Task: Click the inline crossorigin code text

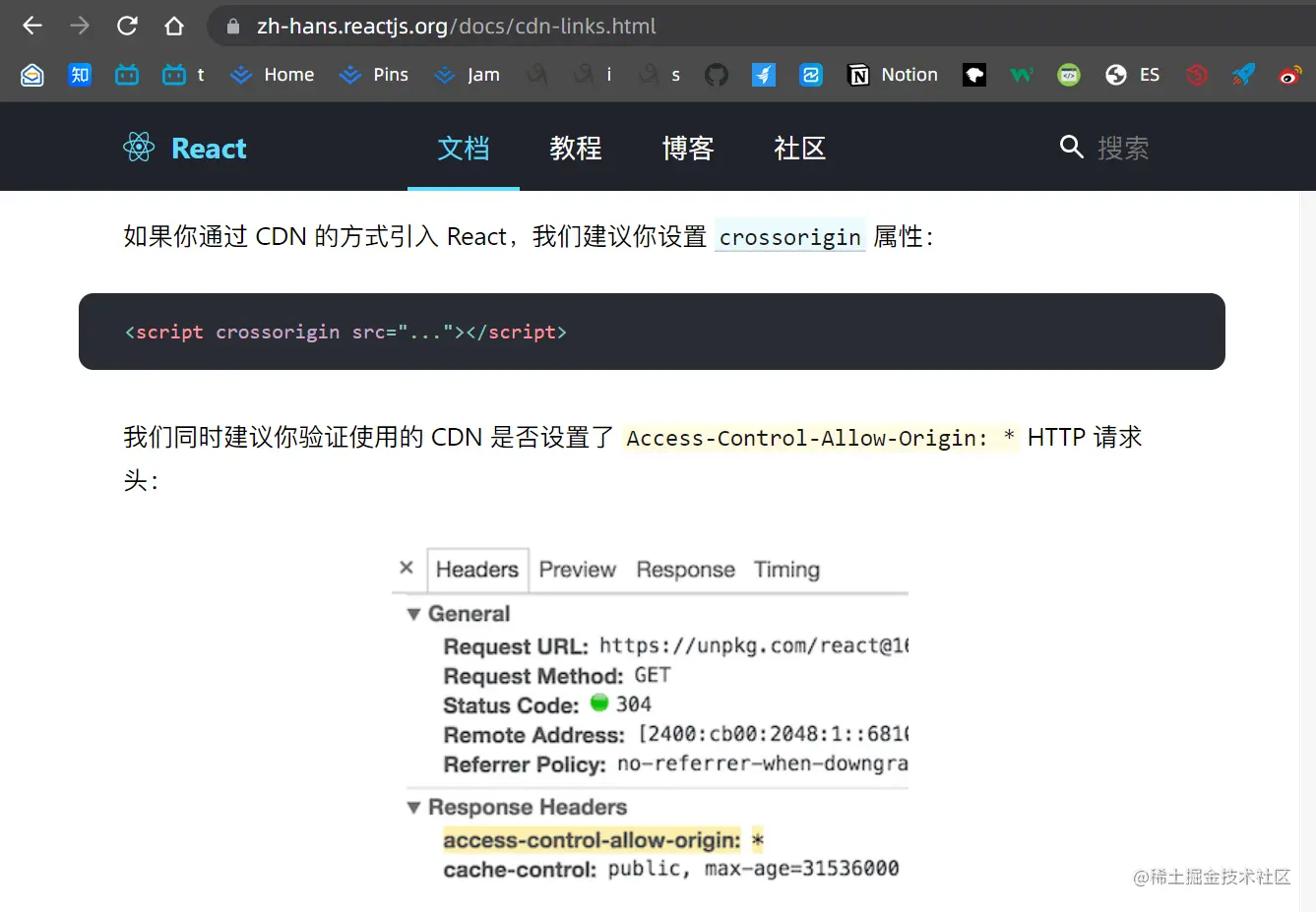Action: tap(790, 237)
